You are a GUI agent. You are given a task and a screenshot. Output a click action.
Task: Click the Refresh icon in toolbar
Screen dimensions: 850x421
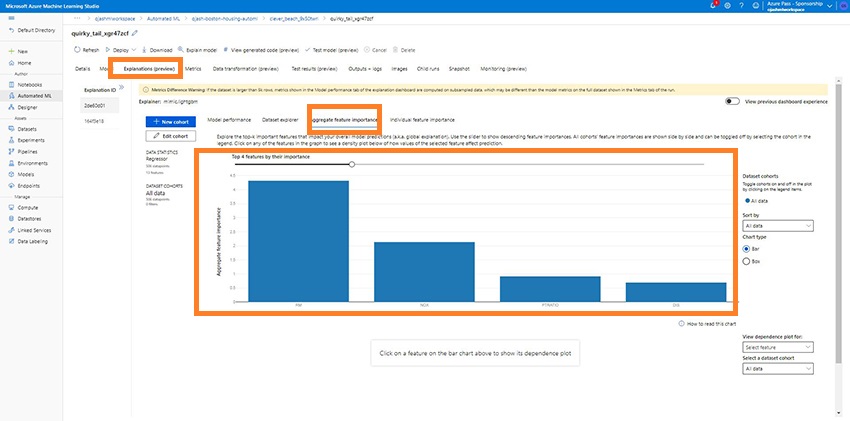tap(77, 50)
